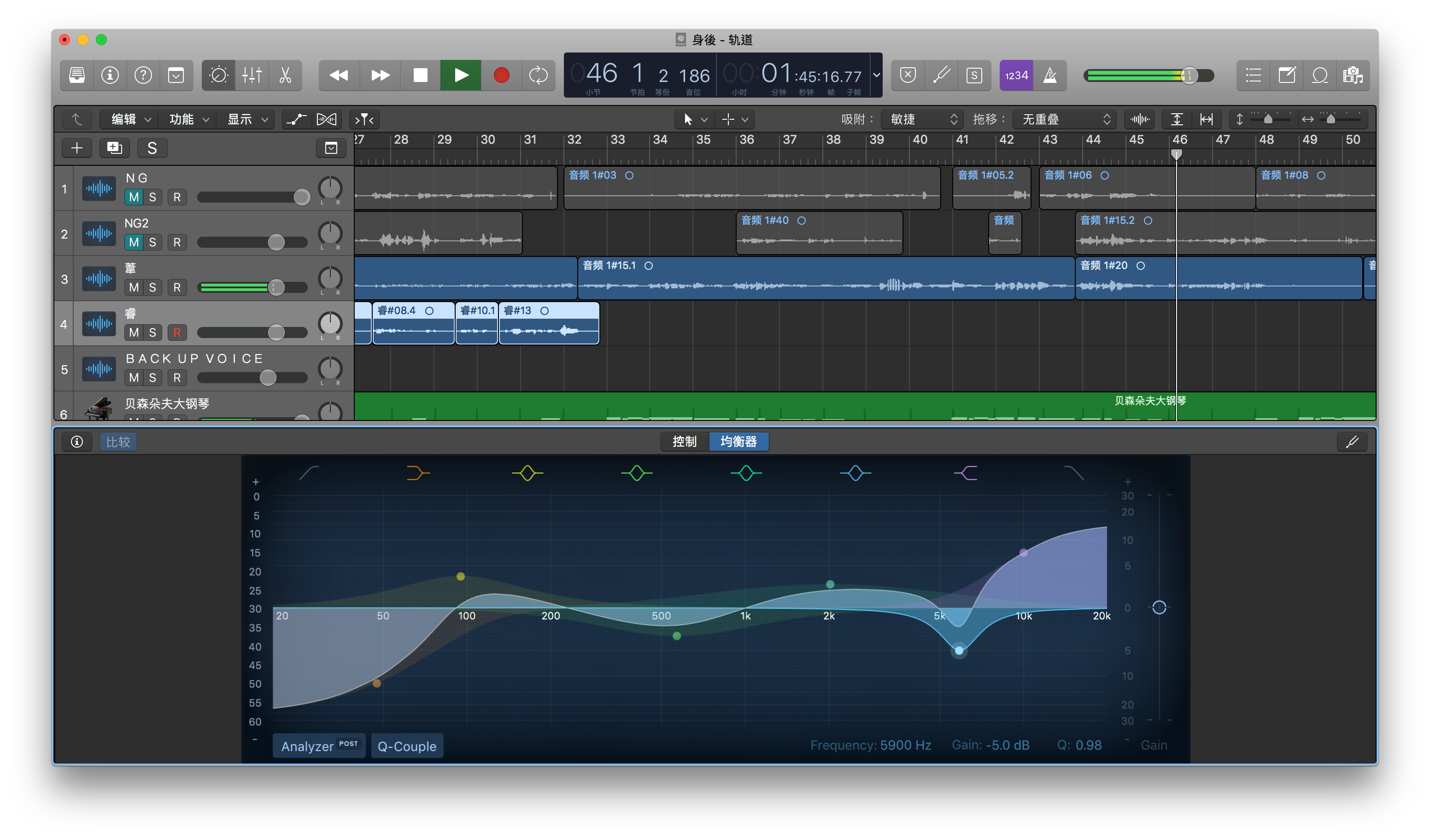Select the scissors editing tool icon
Screen dimensions: 1430x840
285,76
